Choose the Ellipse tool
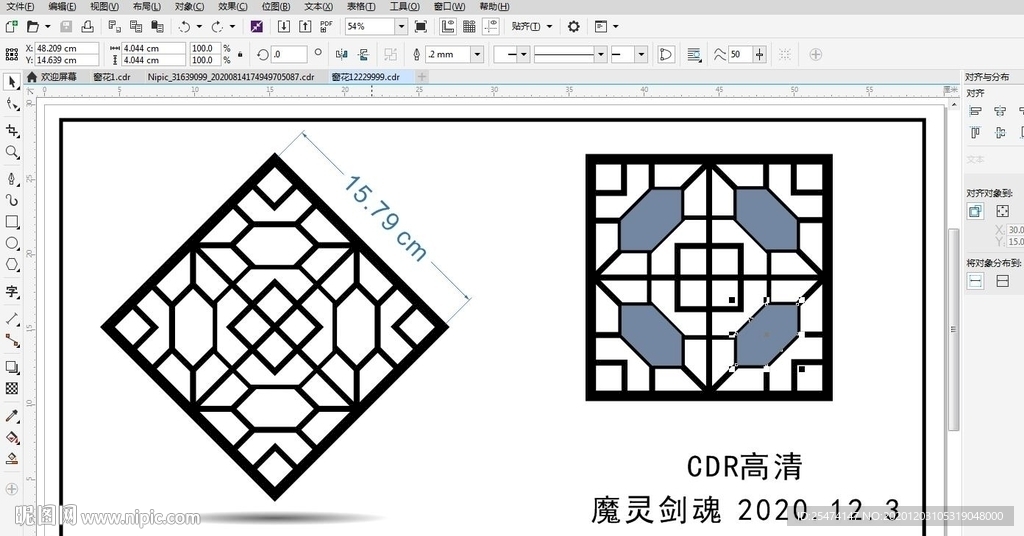1024x536 pixels. (x=12, y=243)
